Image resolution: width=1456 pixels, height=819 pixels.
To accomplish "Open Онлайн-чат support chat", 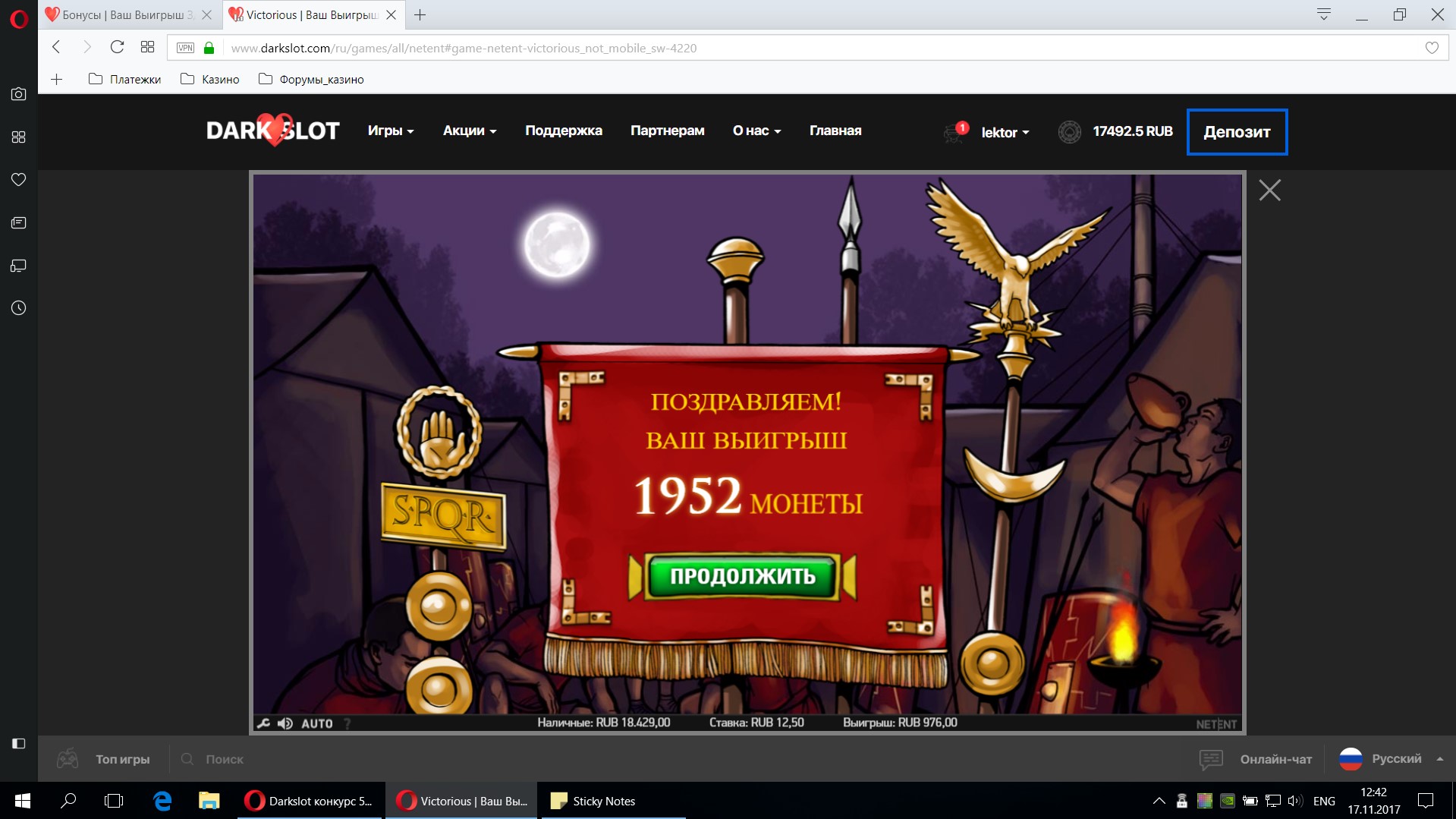I will click(1256, 759).
